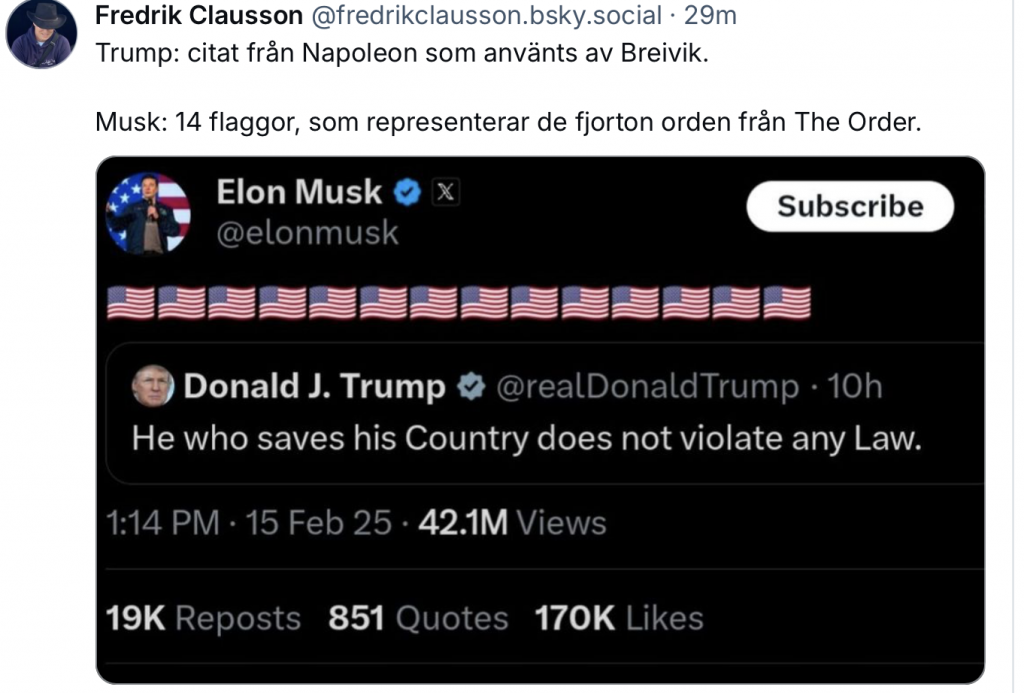Open the Fredrik Clausson display name link
Viewport: 1024px width, 693px height.
pos(198,15)
